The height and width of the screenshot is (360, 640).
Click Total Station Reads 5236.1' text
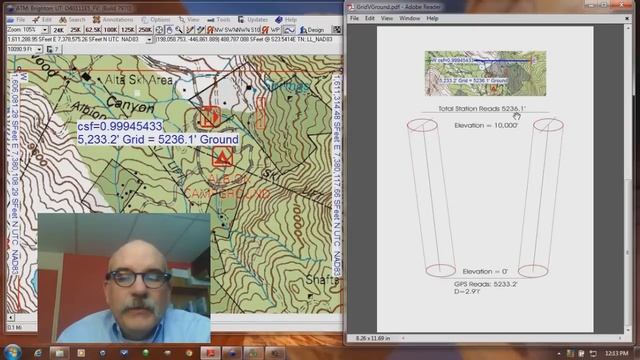pyautogui.click(x=482, y=109)
